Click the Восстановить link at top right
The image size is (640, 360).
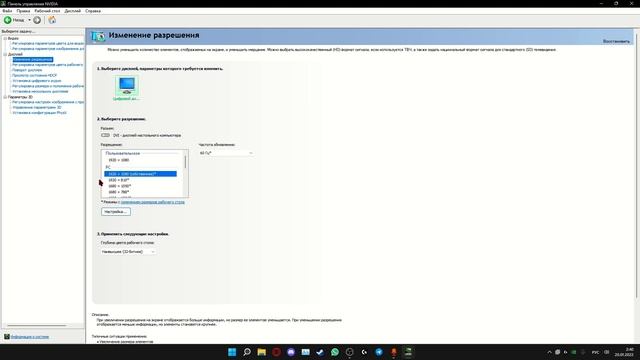pyautogui.click(x=616, y=42)
